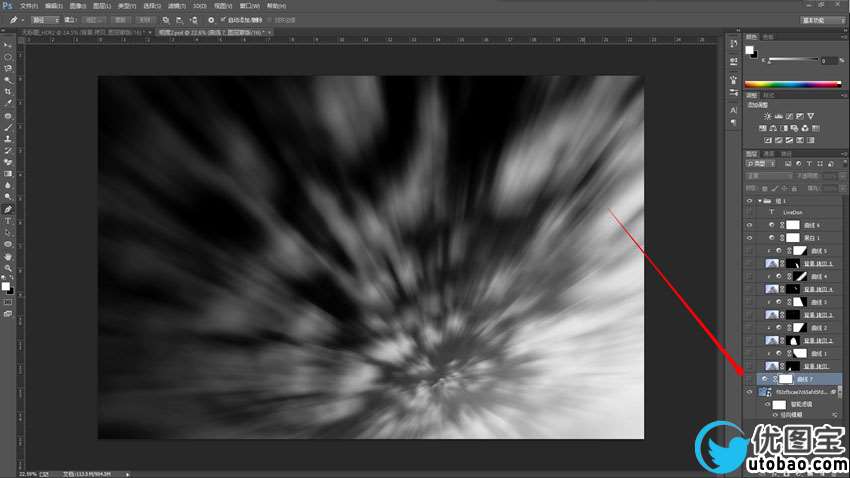Open the path mode dropdown
Viewport: 850px width, 478px height.
pos(46,20)
